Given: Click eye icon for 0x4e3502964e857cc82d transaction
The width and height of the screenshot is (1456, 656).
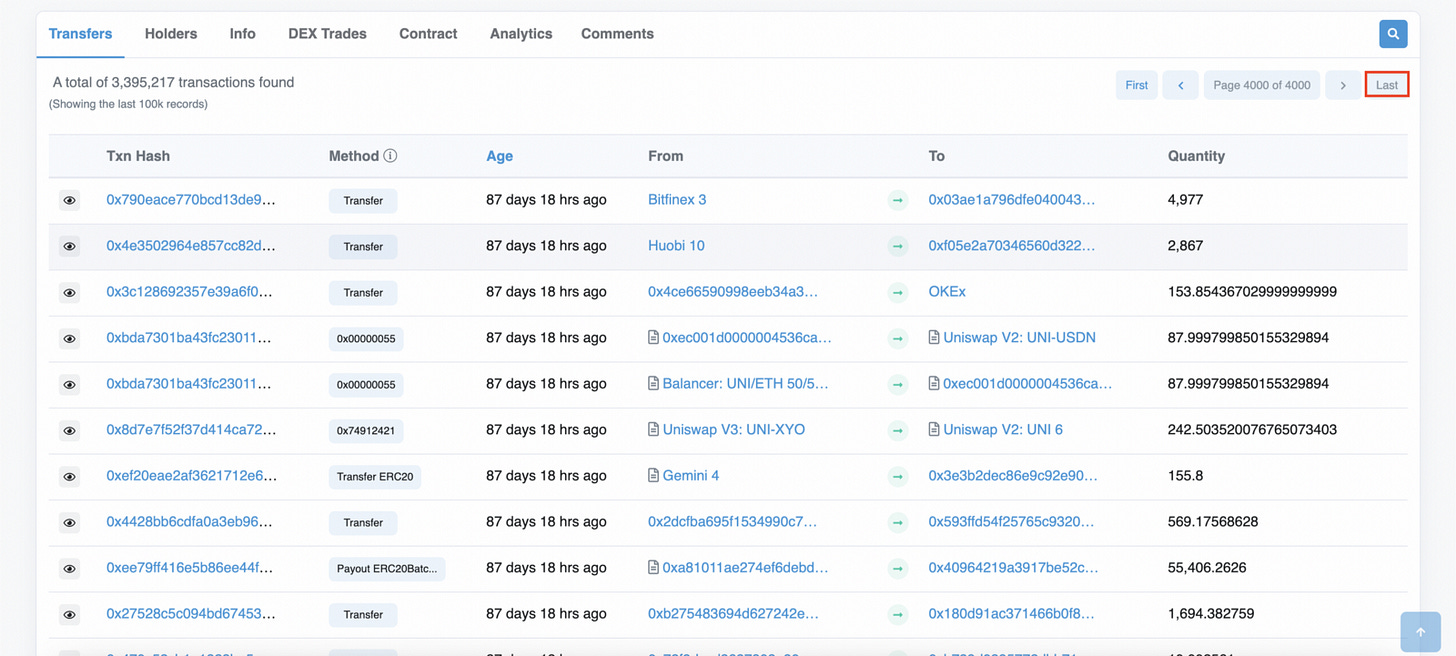Looking at the screenshot, I should pos(69,246).
